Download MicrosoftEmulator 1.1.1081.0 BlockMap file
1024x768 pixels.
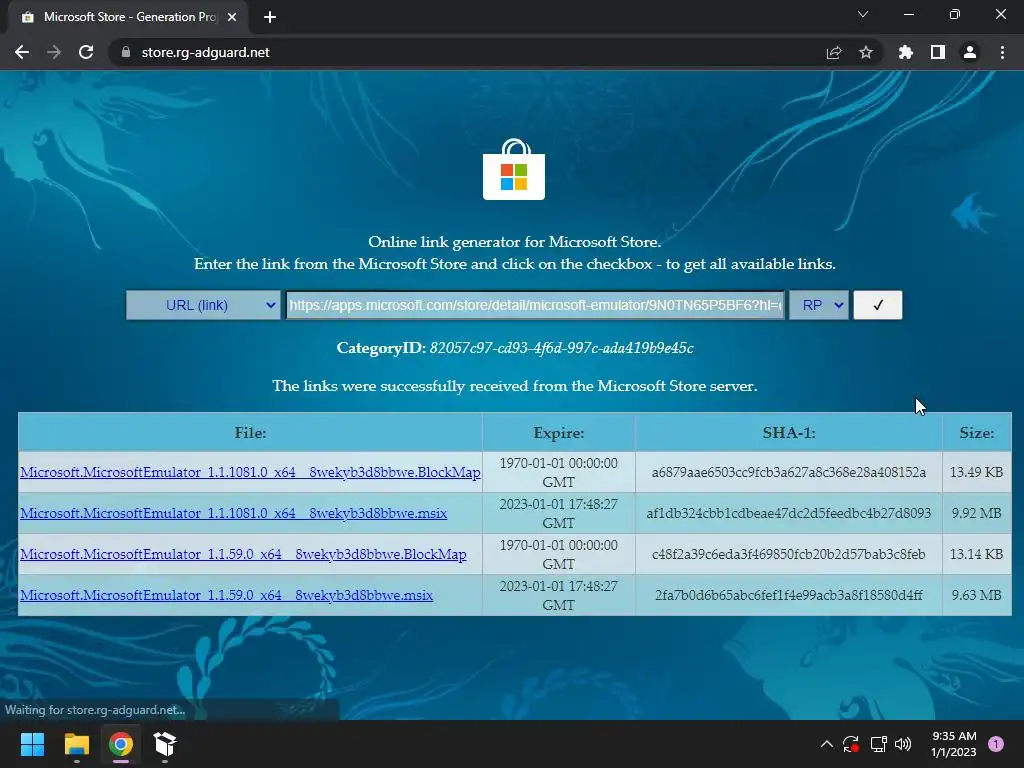(250, 472)
